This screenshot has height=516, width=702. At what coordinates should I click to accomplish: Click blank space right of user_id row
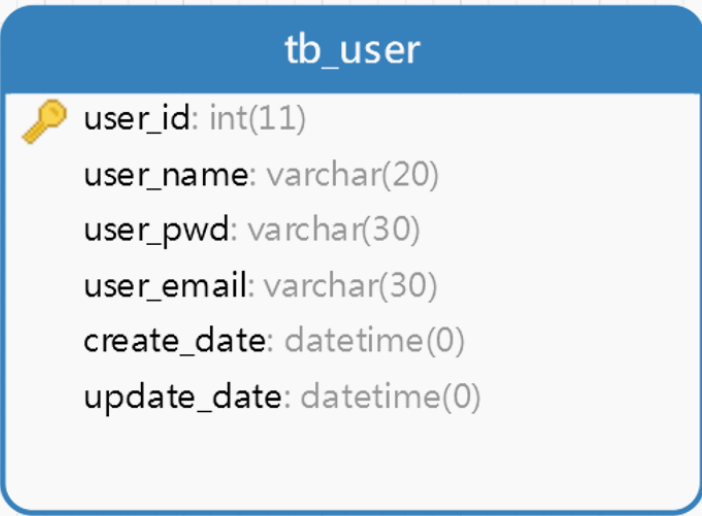[501, 119]
